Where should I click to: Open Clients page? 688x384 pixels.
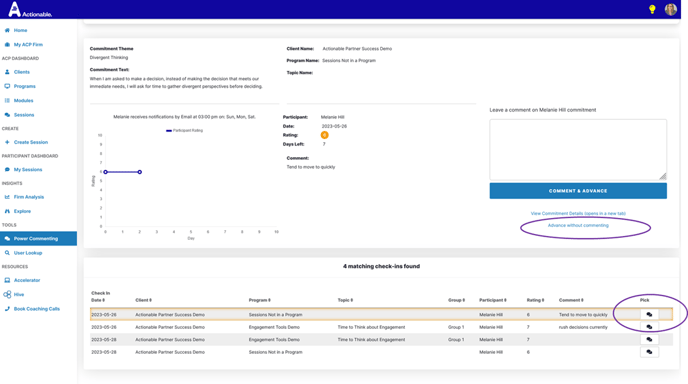coord(22,72)
